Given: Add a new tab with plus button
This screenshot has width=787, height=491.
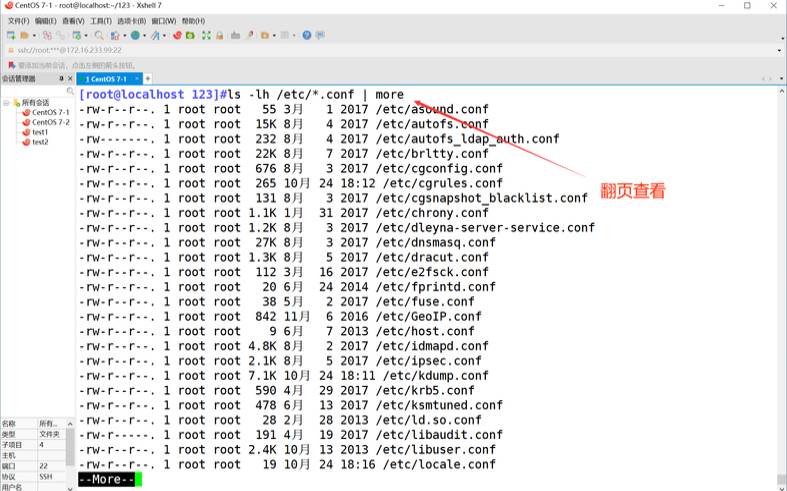Looking at the screenshot, I should point(148,79).
